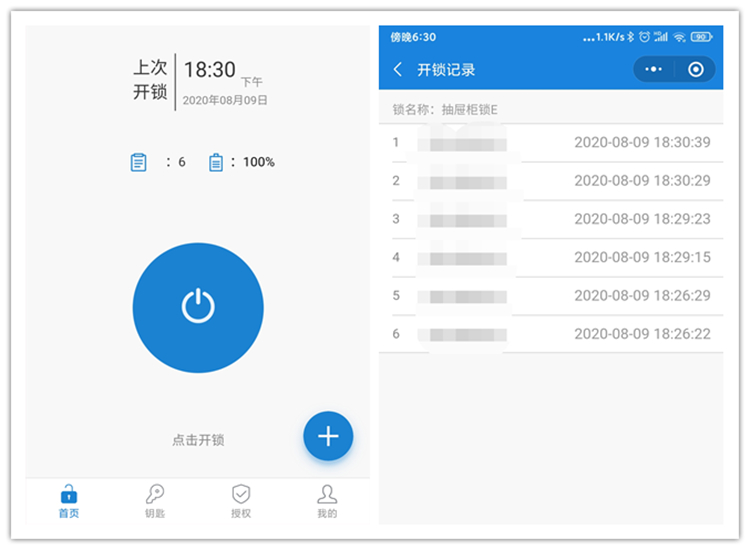Click the battery level icon
The width and height of the screenshot is (750, 550).
(x=216, y=162)
